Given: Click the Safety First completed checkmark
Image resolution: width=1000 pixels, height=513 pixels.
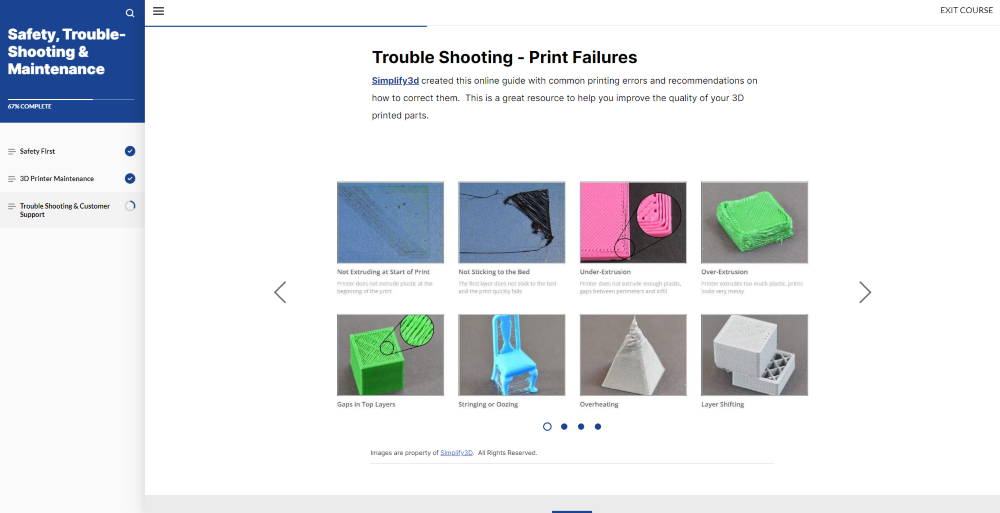Looking at the screenshot, I should [130, 151].
